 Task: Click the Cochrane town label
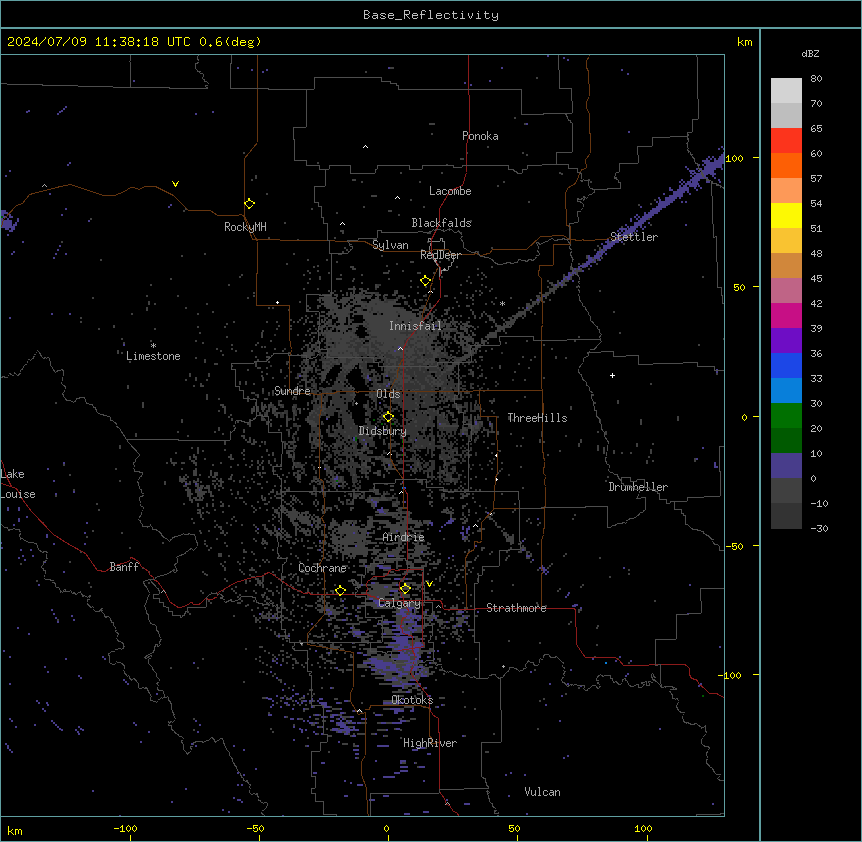coord(322,568)
